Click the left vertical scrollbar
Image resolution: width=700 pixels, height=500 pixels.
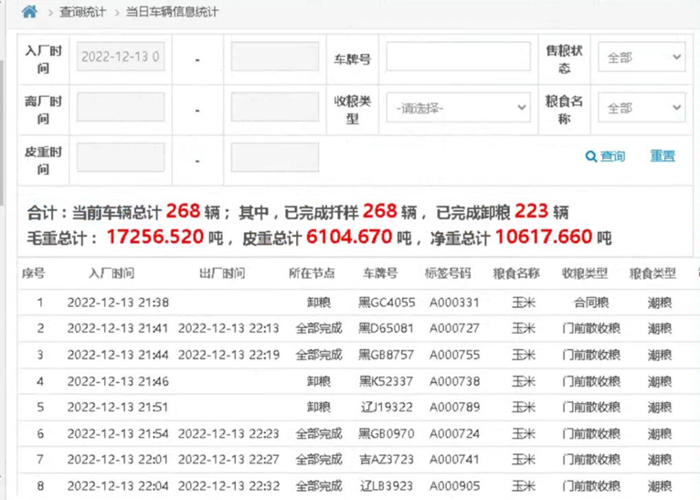(x=2, y=134)
